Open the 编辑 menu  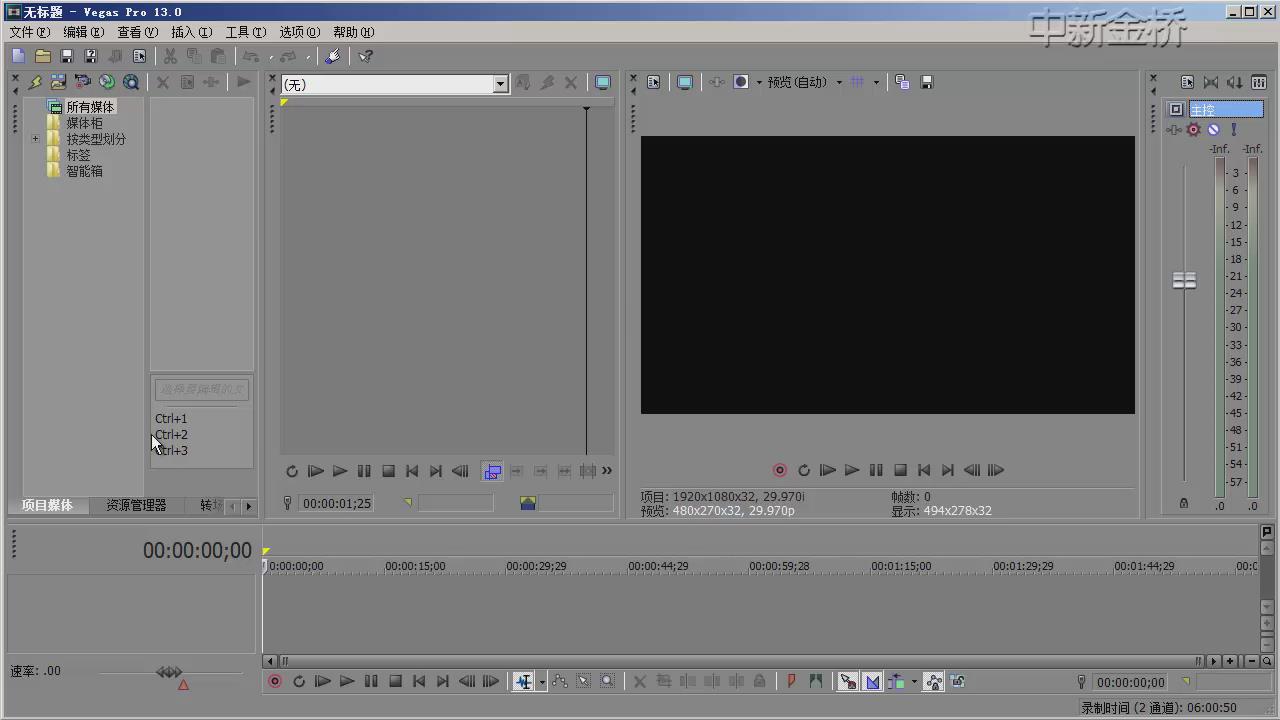[83, 32]
